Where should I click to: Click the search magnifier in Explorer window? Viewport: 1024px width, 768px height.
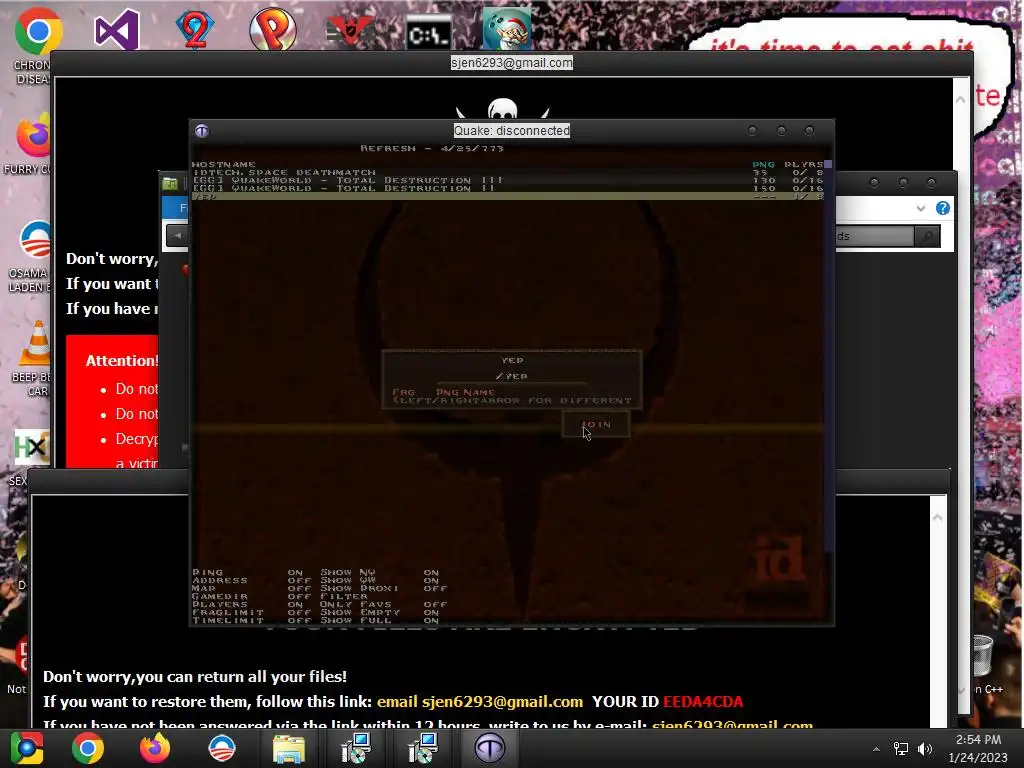click(927, 236)
